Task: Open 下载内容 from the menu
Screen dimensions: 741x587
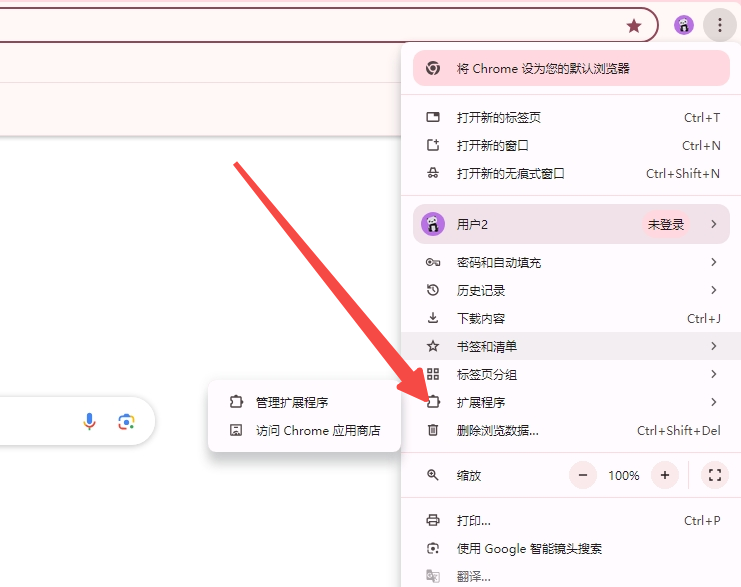Action: (571, 318)
